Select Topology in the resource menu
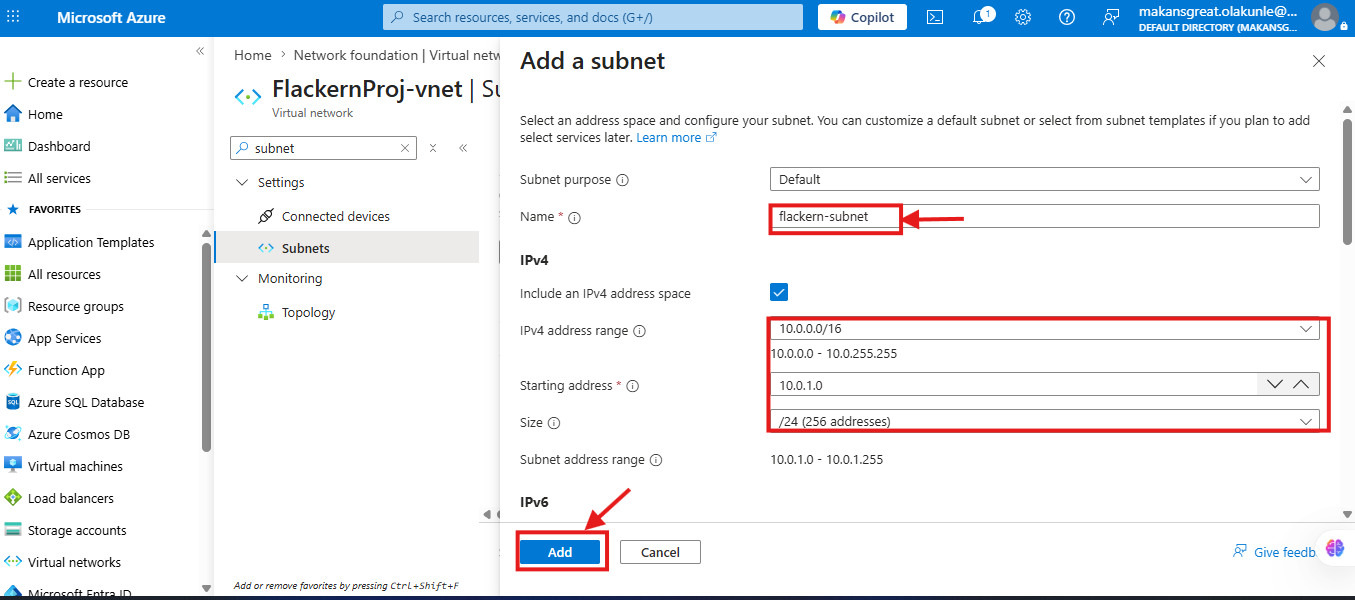 click(x=308, y=312)
